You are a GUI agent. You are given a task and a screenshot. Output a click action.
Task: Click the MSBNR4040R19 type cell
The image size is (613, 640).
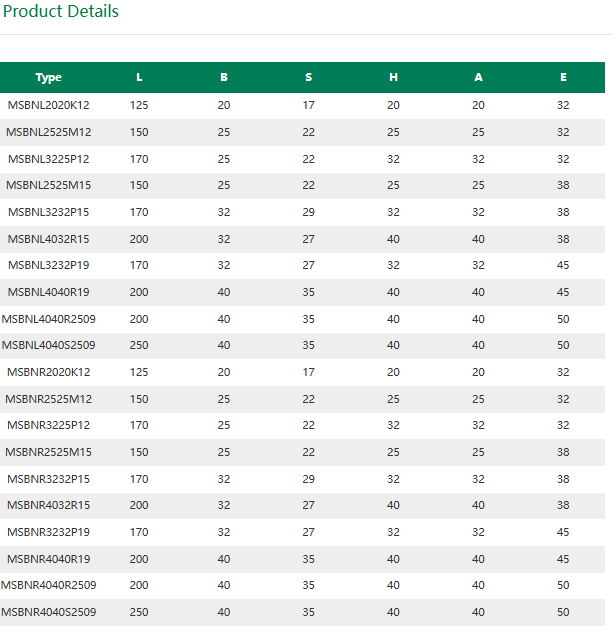49,559
